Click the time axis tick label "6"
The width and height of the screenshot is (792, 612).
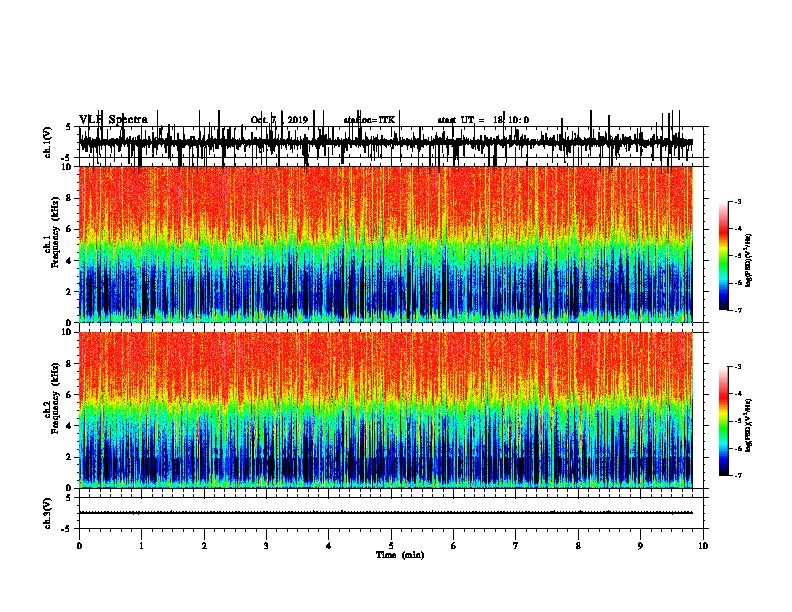click(x=454, y=546)
